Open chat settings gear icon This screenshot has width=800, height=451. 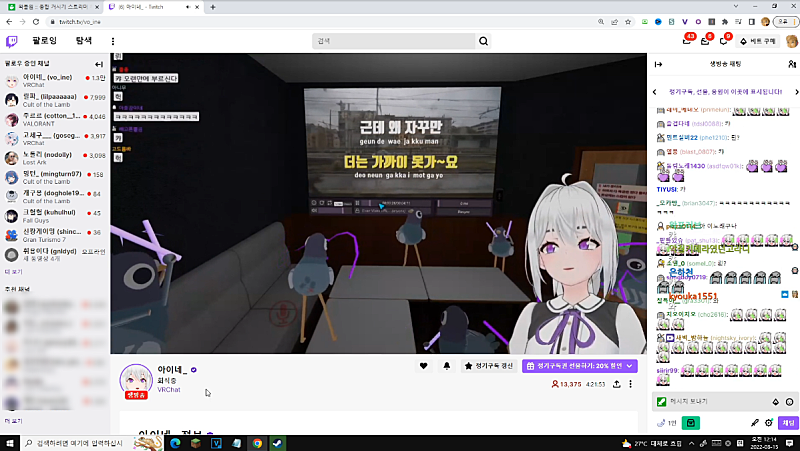769,423
